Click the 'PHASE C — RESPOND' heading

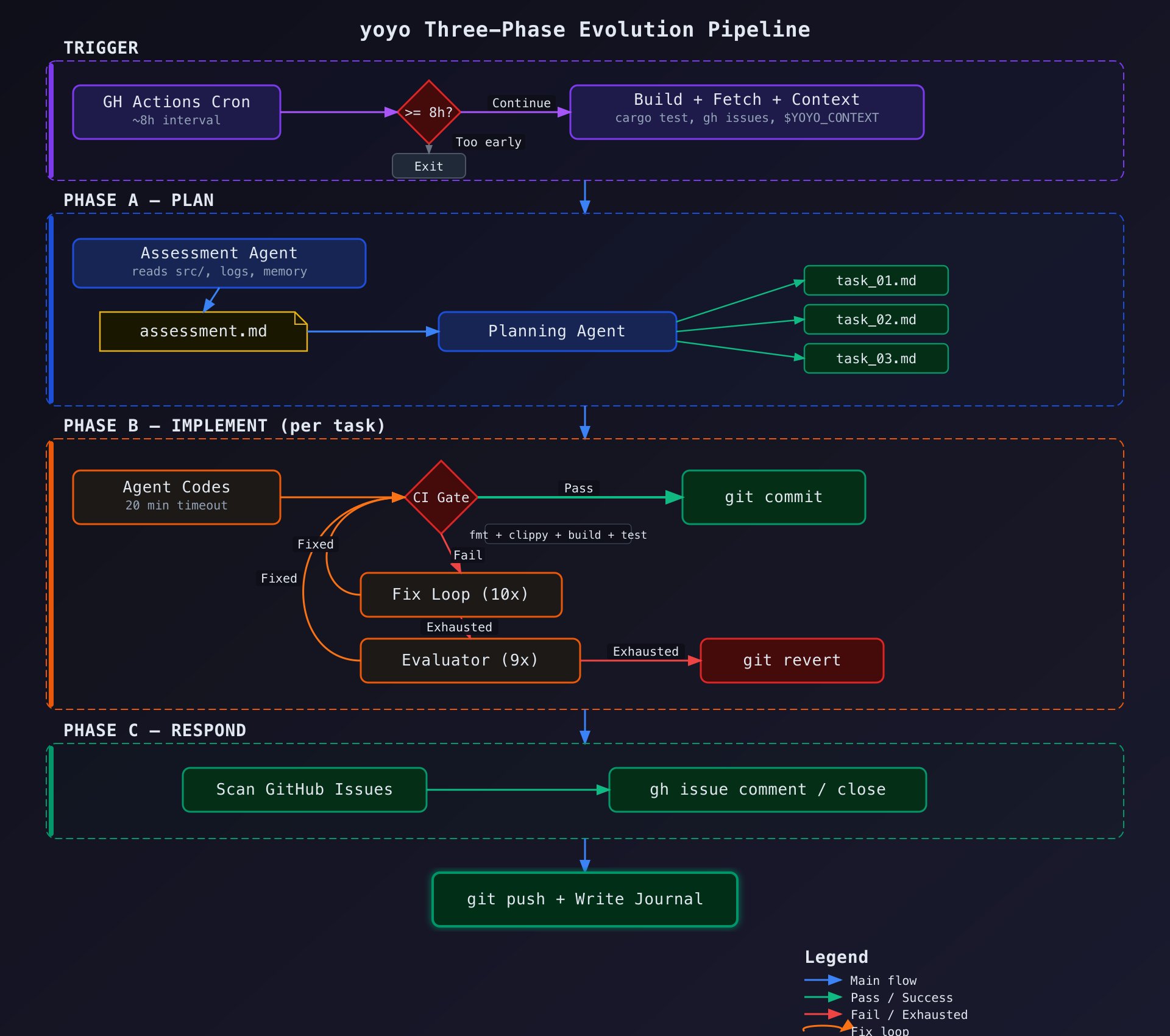[155, 730]
